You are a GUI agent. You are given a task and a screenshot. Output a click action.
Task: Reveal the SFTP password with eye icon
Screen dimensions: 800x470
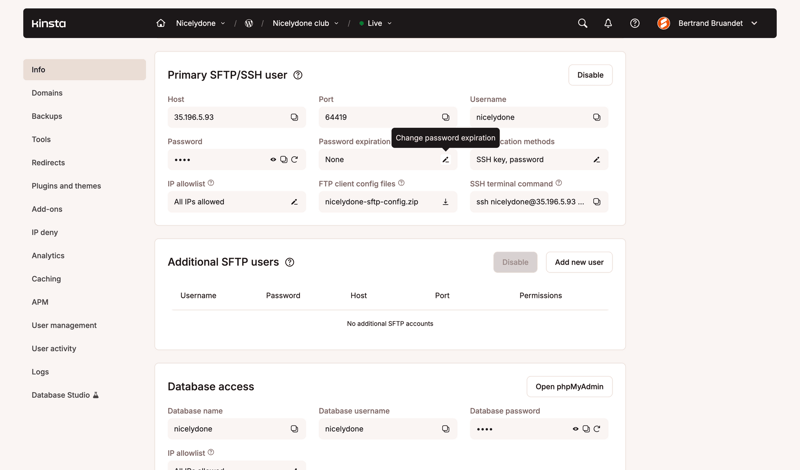click(x=273, y=160)
